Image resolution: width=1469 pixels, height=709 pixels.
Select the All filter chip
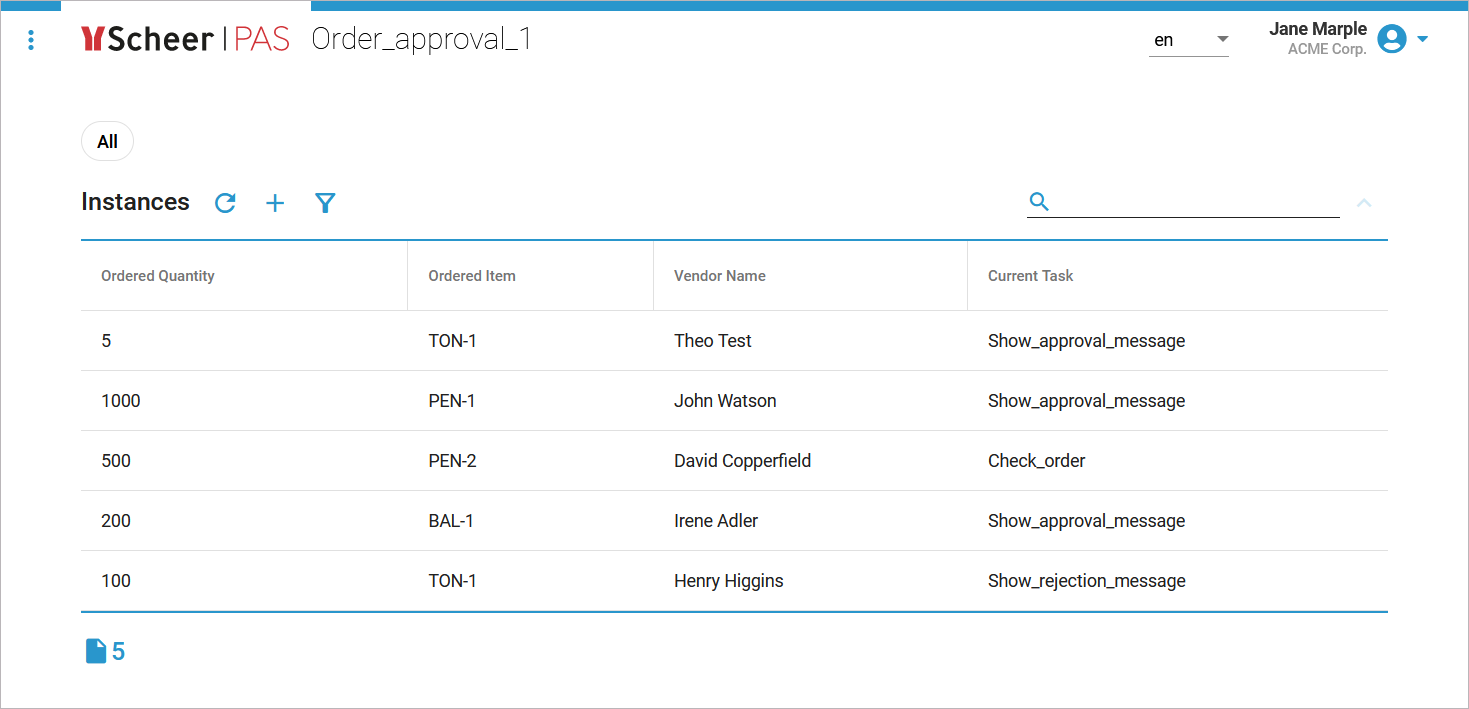pyautogui.click(x=107, y=142)
